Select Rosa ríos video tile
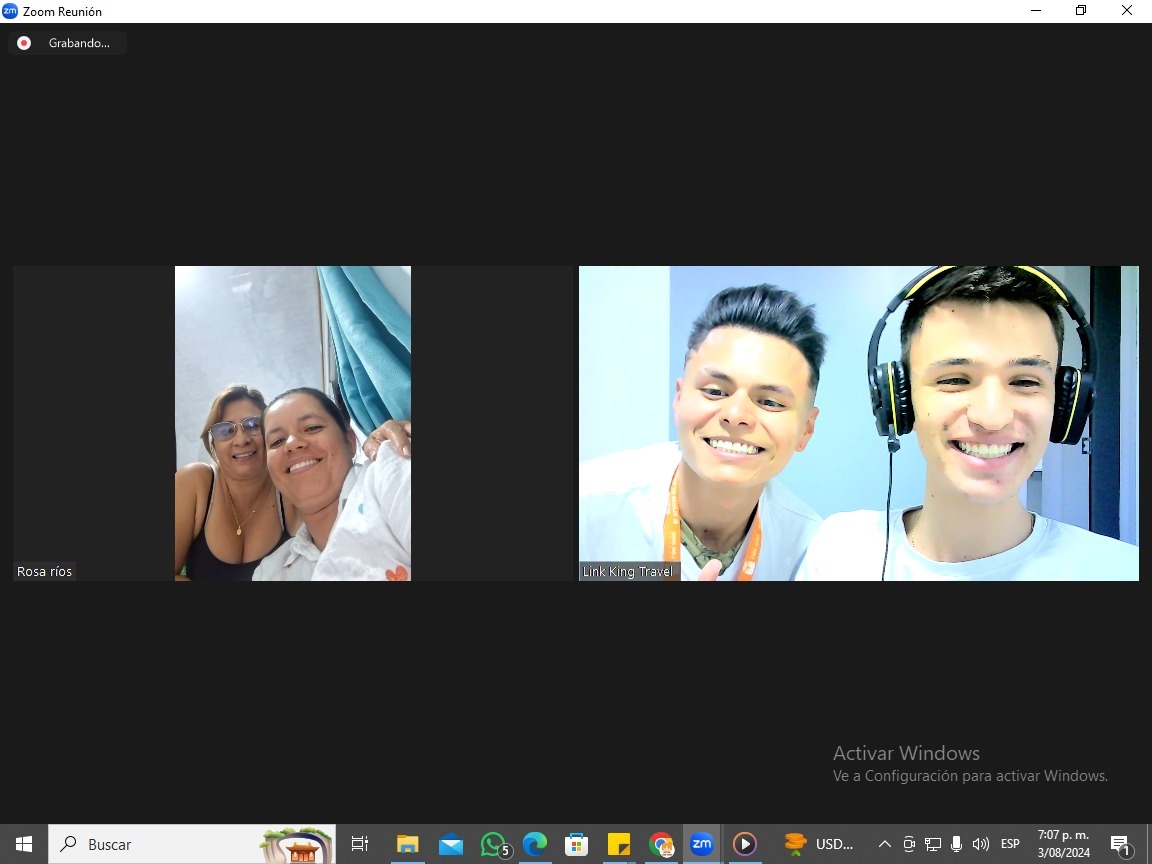This screenshot has height=864, width=1152. [292, 423]
